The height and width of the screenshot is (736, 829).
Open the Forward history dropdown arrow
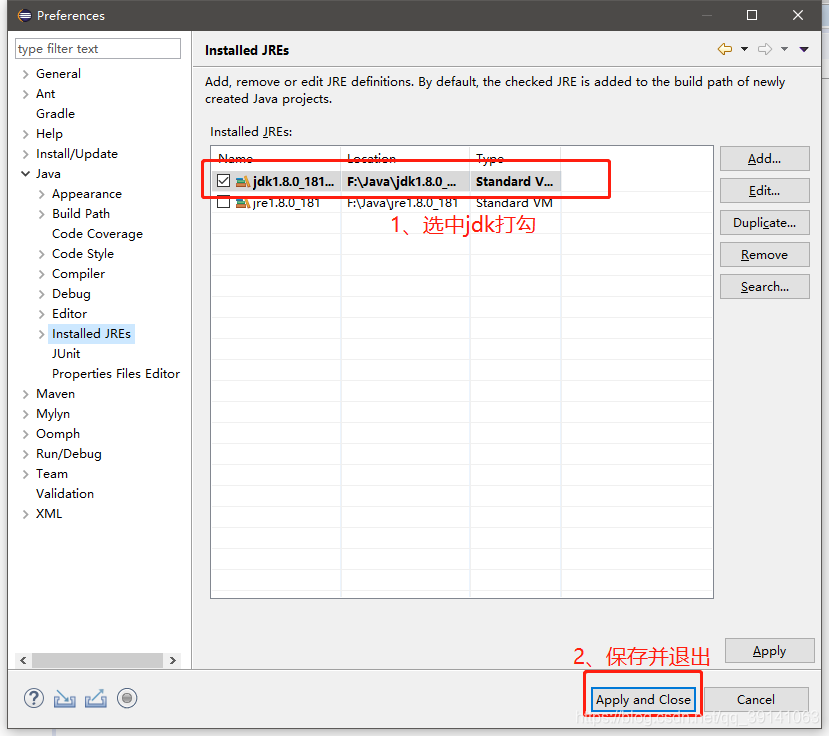click(785, 49)
